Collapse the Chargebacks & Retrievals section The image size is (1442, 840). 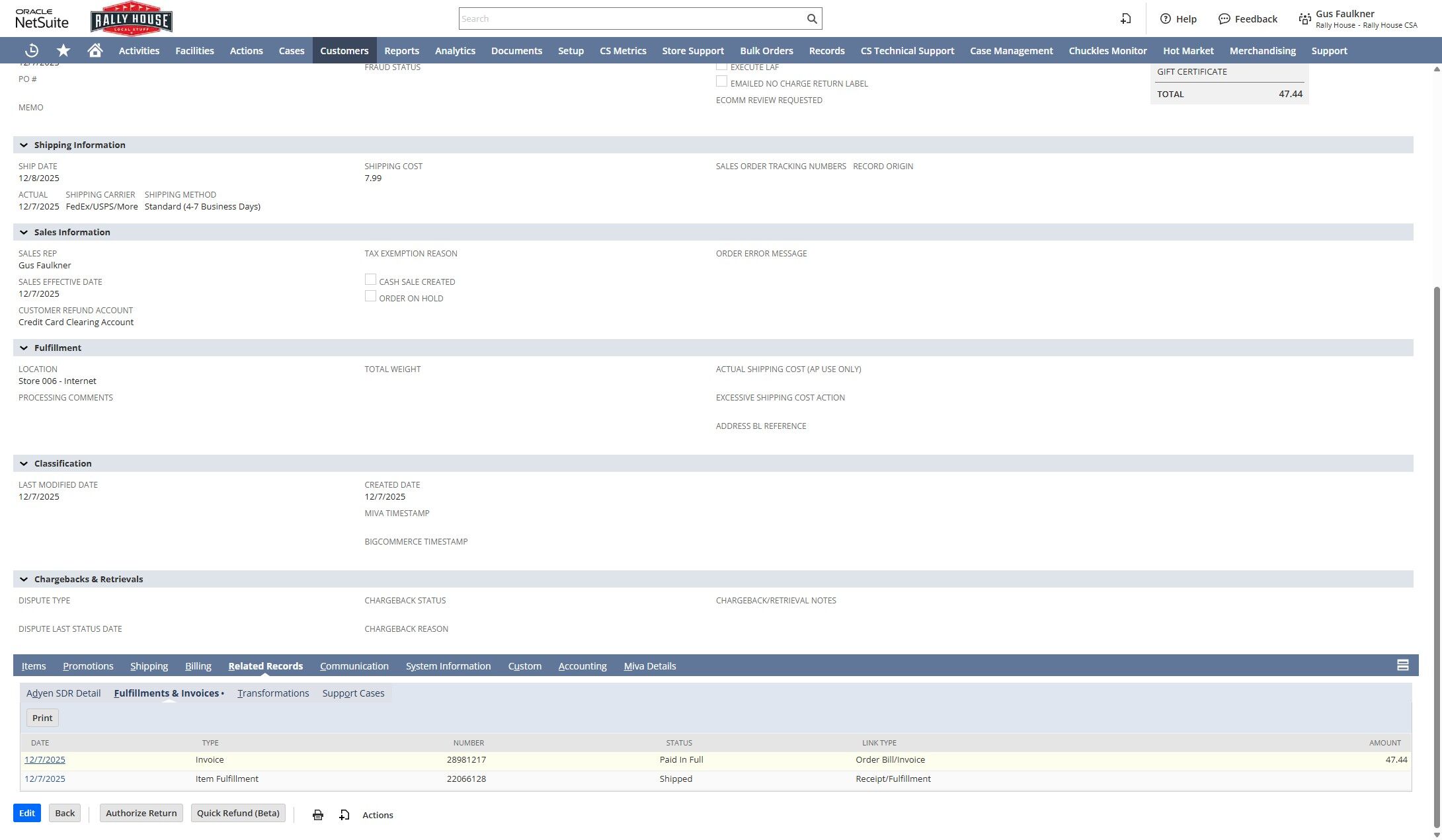coord(24,579)
